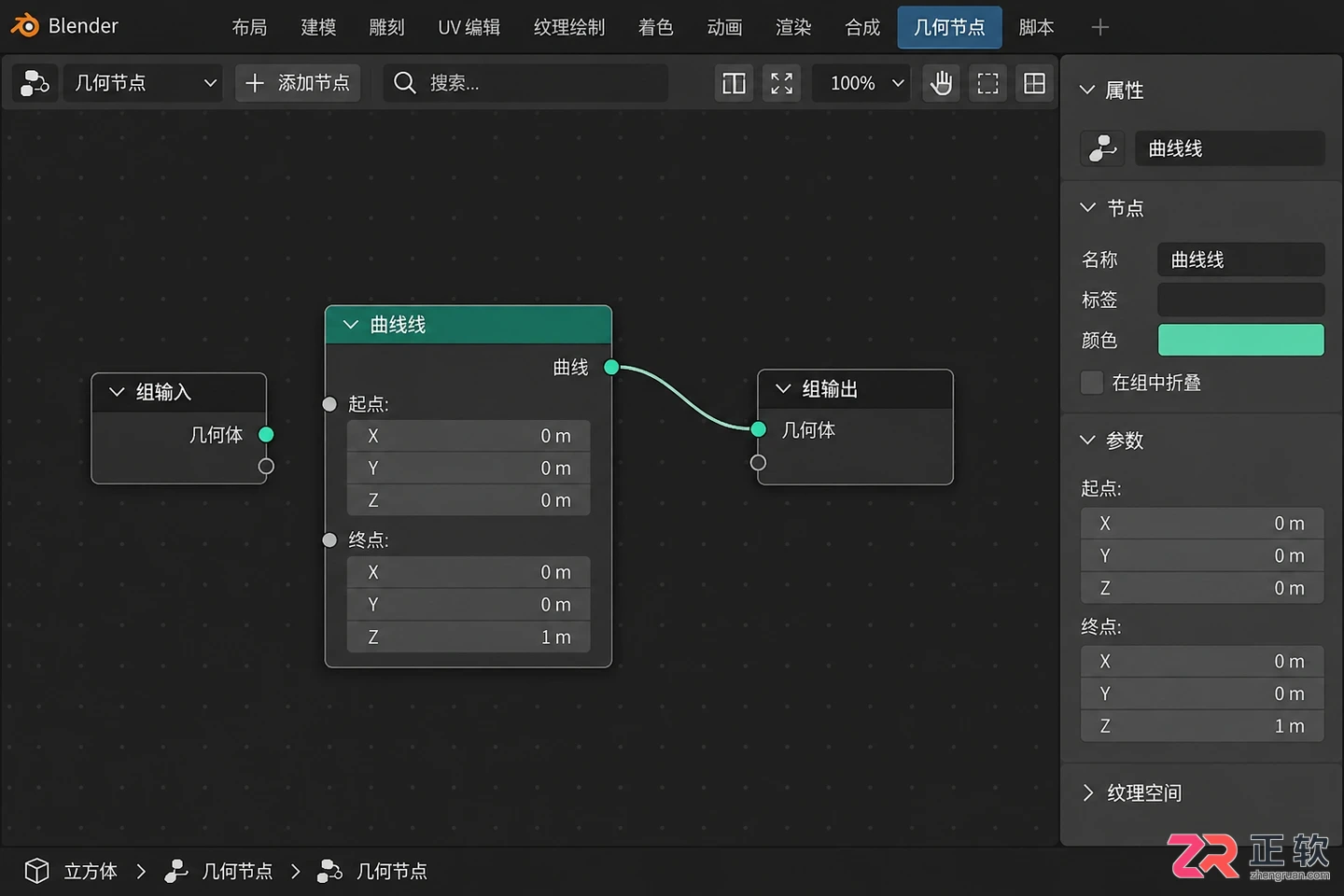Click the 几何体 input socket on 组输出 node
Image resolution: width=1344 pixels, height=896 pixels.
pos(758,429)
